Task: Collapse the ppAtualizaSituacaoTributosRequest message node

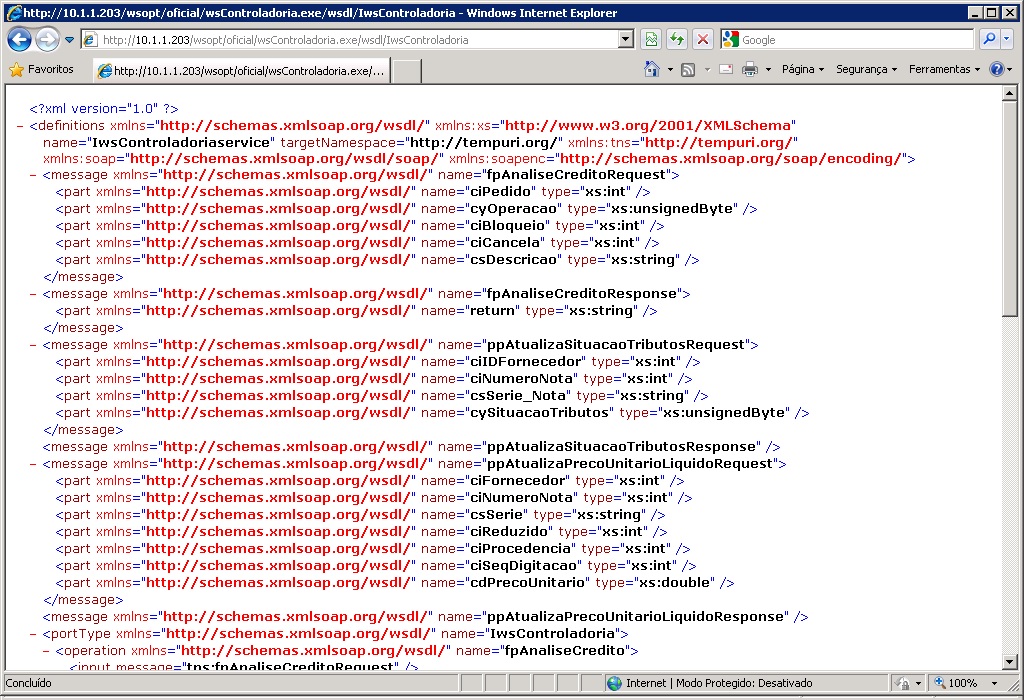Action: click(x=34, y=345)
